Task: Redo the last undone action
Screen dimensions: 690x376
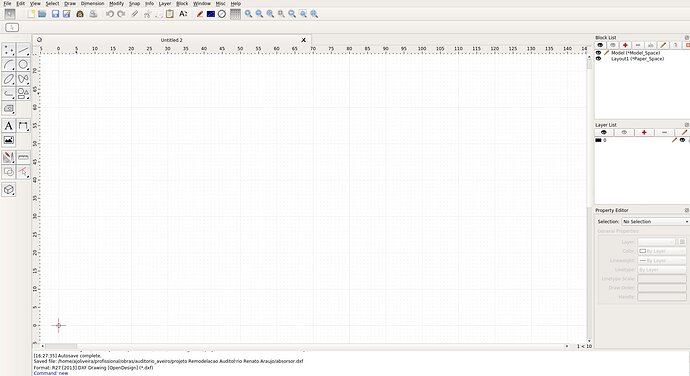Action: pyautogui.click(x=121, y=14)
